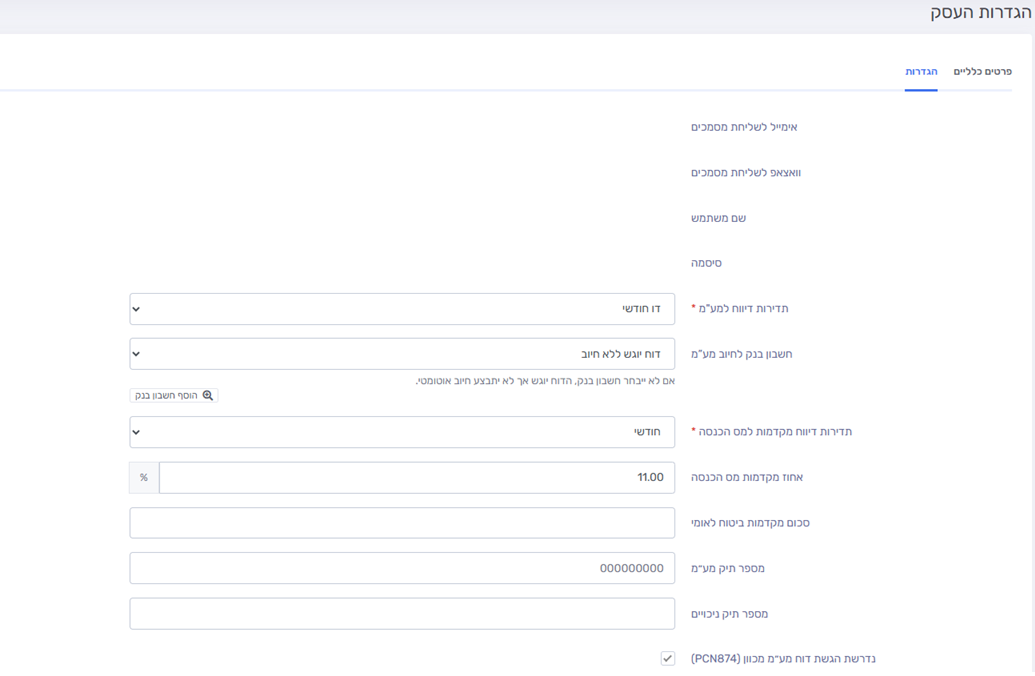
Task: Click the סכום מקדמות ביטוח לאומי field
Action: click(402, 523)
